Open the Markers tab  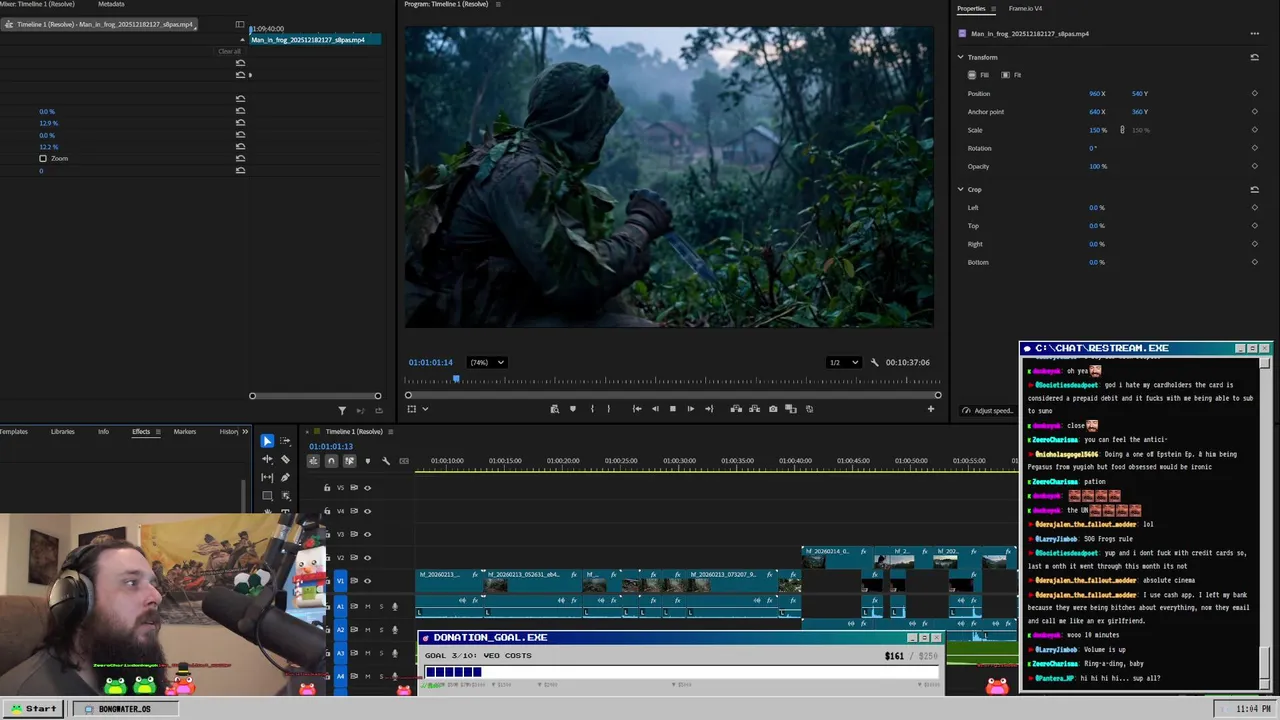(185, 432)
